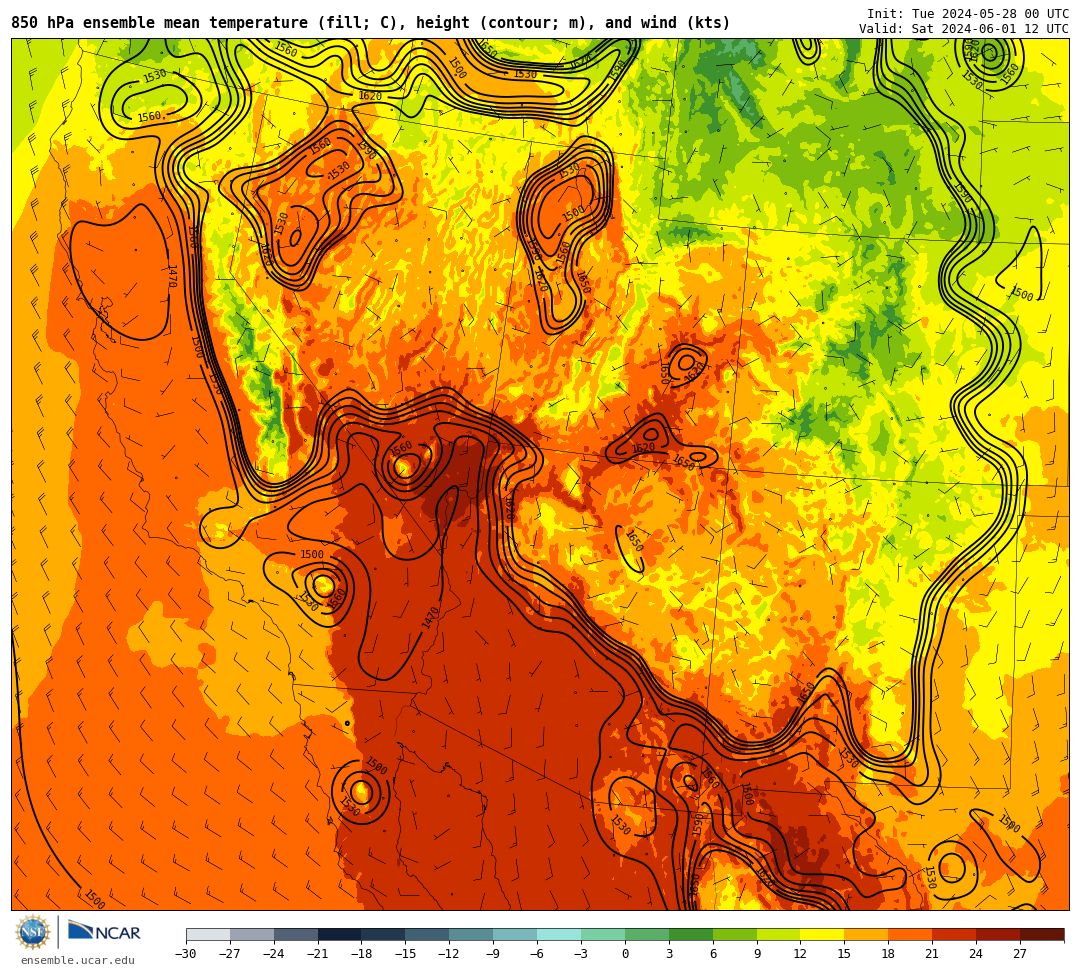1080x973 pixels.
Task: Click the Valid: Sat 2024-06-01 12 UTC line
Action: click(964, 29)
